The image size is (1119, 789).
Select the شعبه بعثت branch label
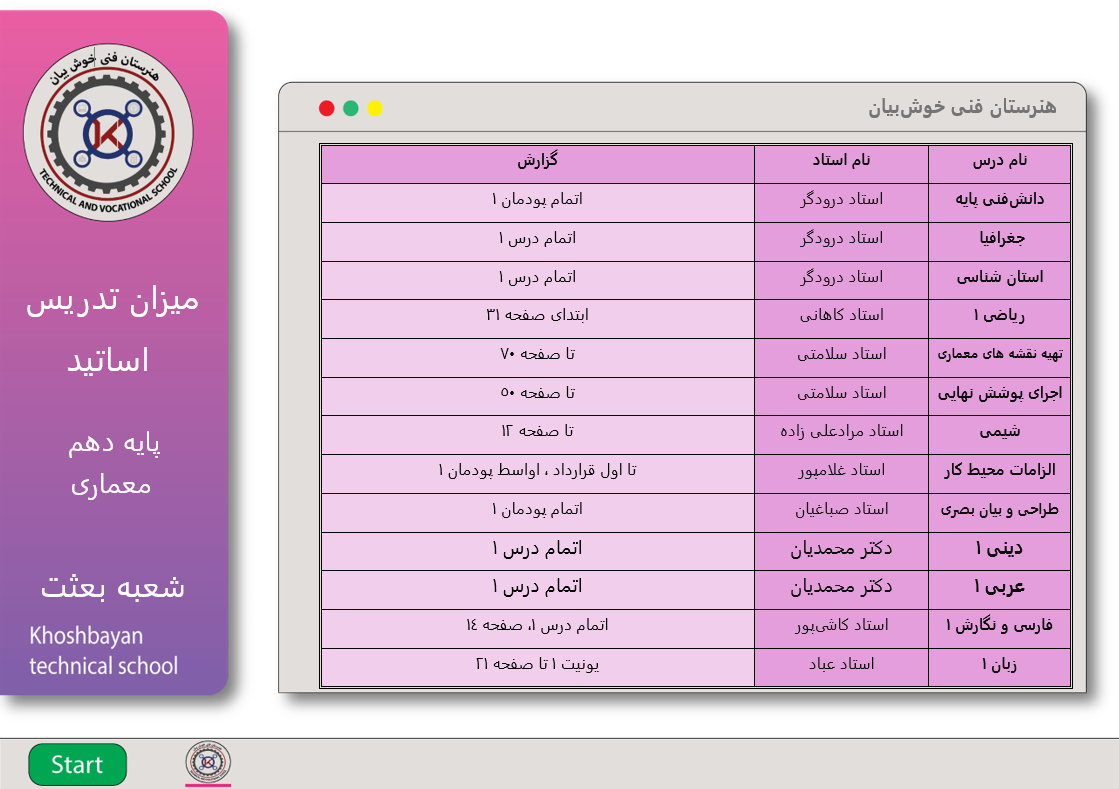pyautogui.click(x=112, y=587)
